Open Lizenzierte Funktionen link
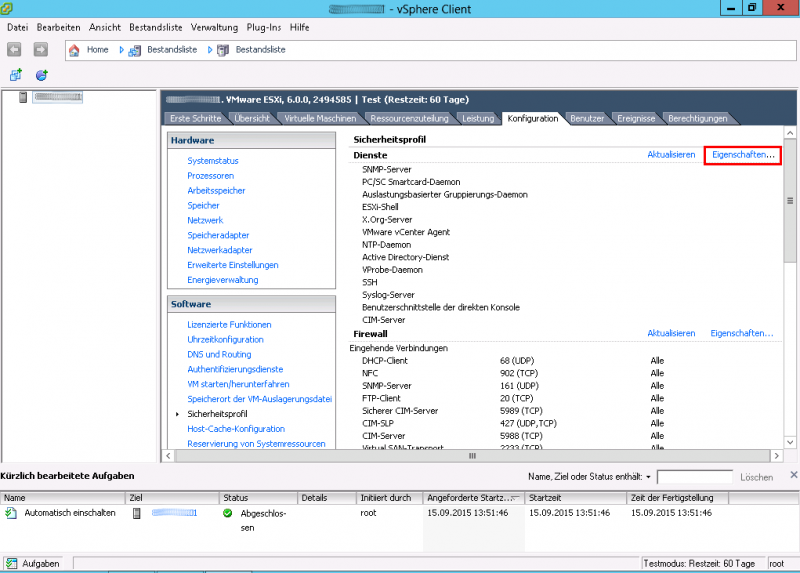The width and height of the screenshot is (800, 573). click(x=229, y=325)
